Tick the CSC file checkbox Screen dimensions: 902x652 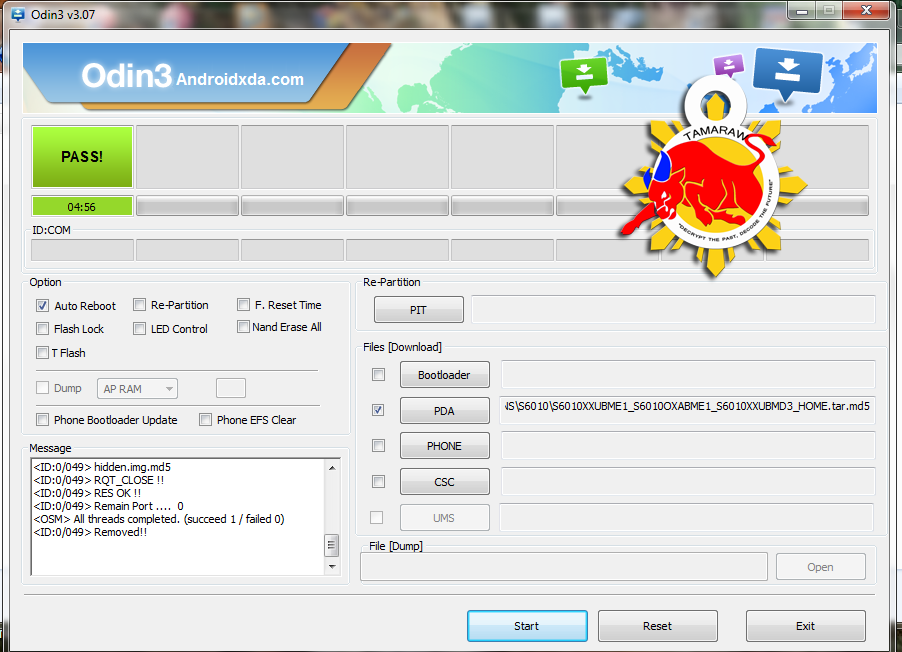(379, 482)
